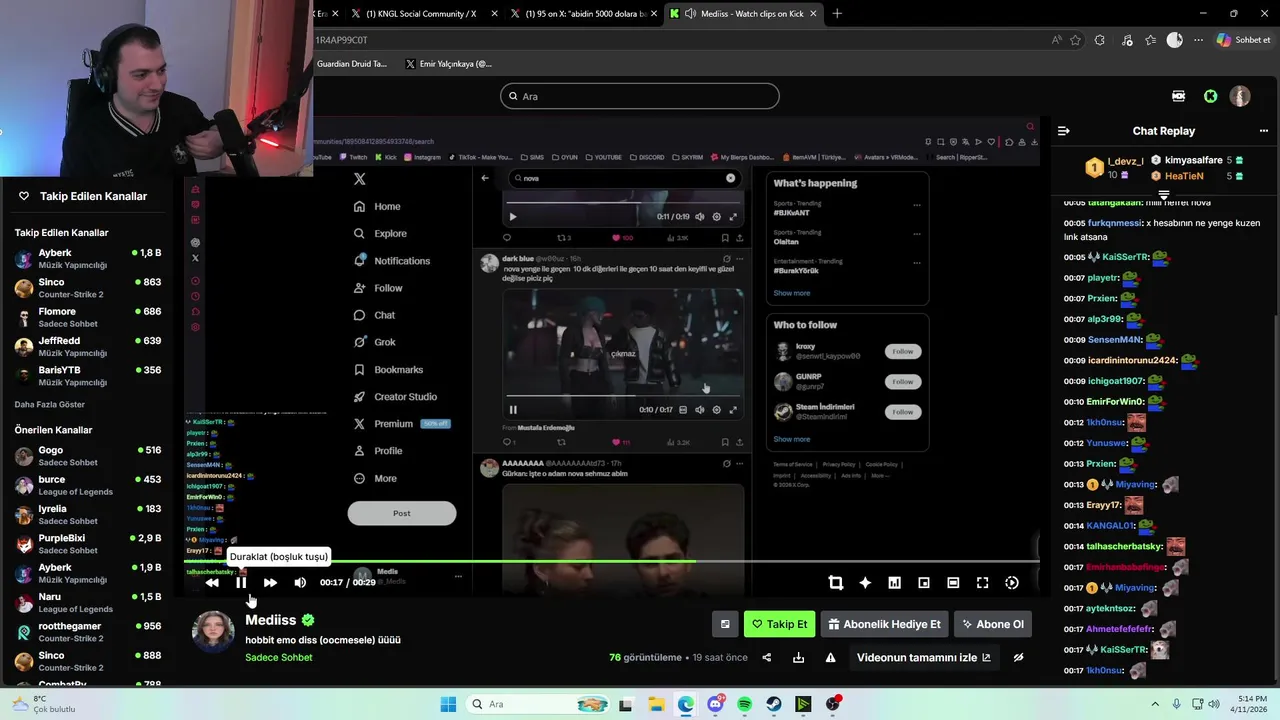Enter fullscreen on the video player

tap(983, 583)
